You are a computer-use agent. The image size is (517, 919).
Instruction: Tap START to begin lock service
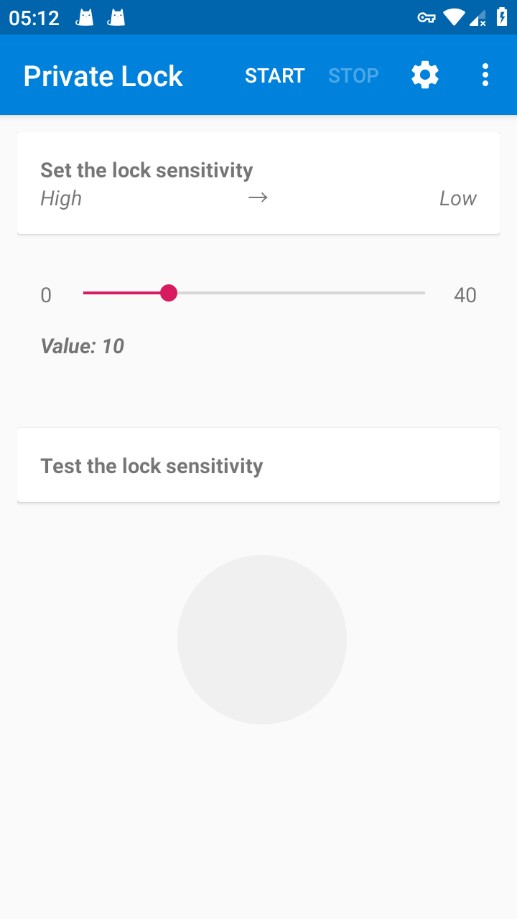[x=275, y=76]
